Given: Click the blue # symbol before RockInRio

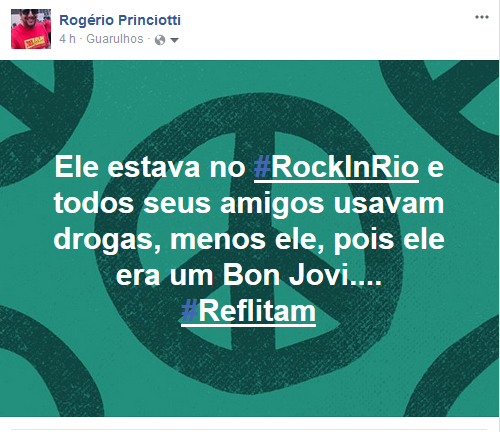Looking at the screenshot, I should coord(262,167).
